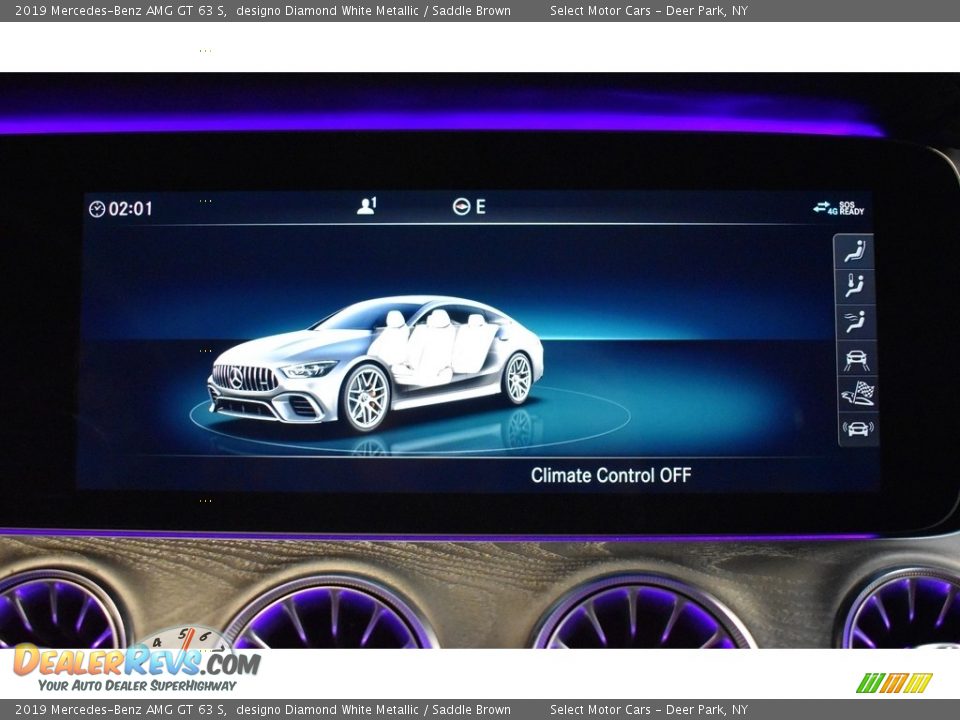Select the seat ventilation airflow icon
Viewport: 960px width, 720px height.
[x=855, y=321]
